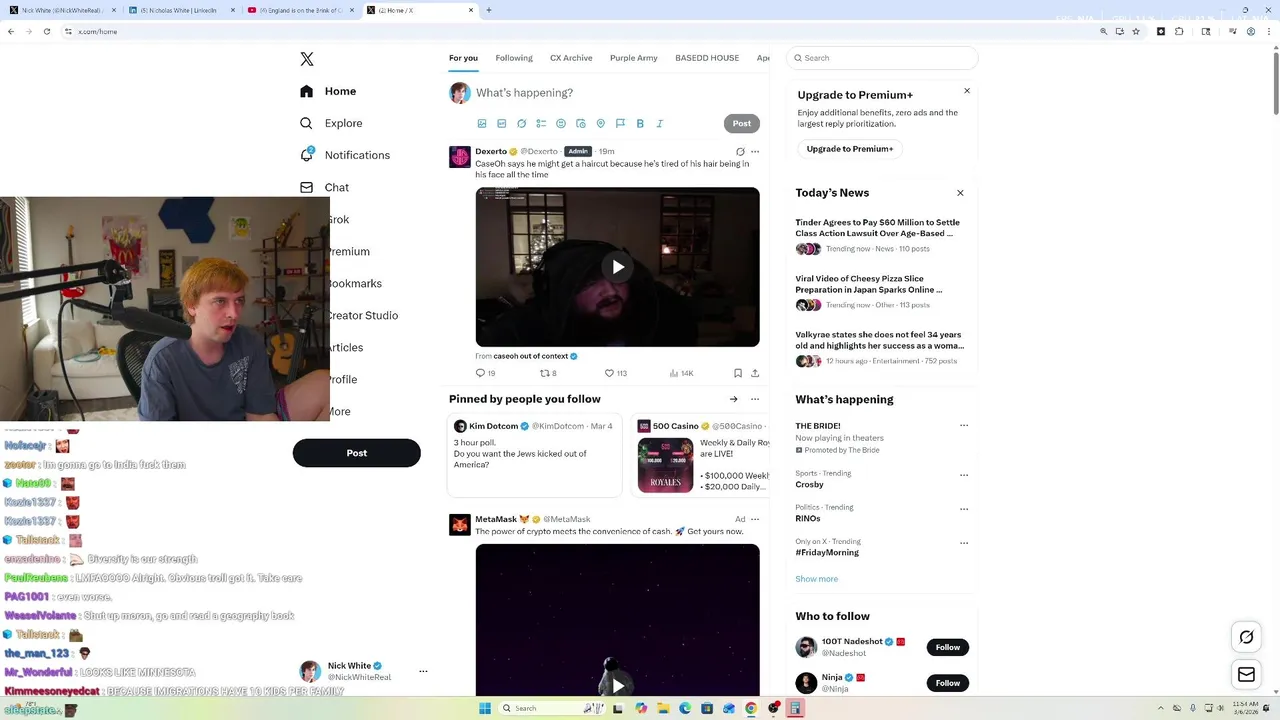This screenshot has width=1280, height=720.
Task: Dismiss the Upgrade to Premium+ card
Action: [967, 91]
